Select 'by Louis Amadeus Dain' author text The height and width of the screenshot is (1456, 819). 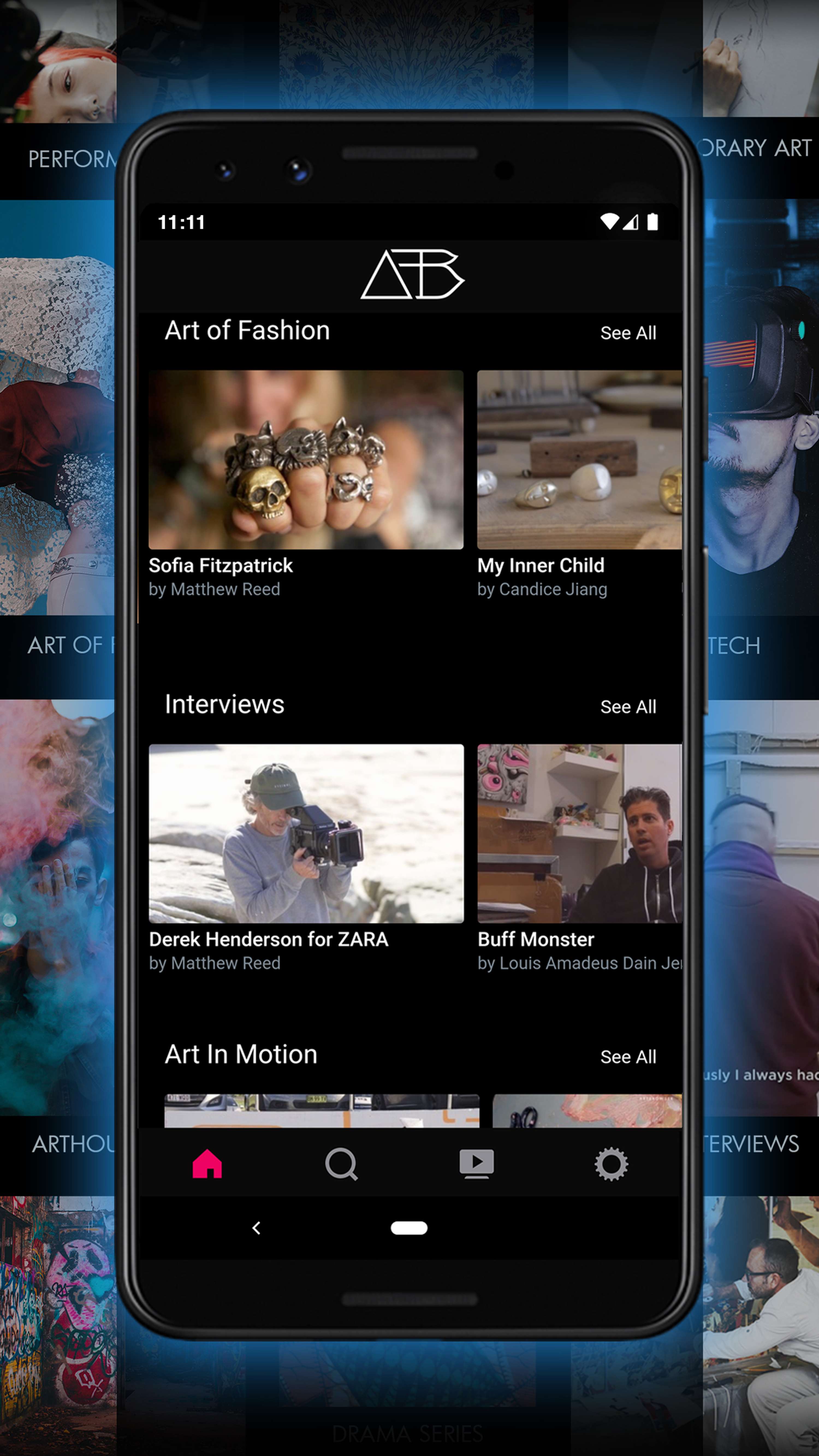(x=579, y=963)
